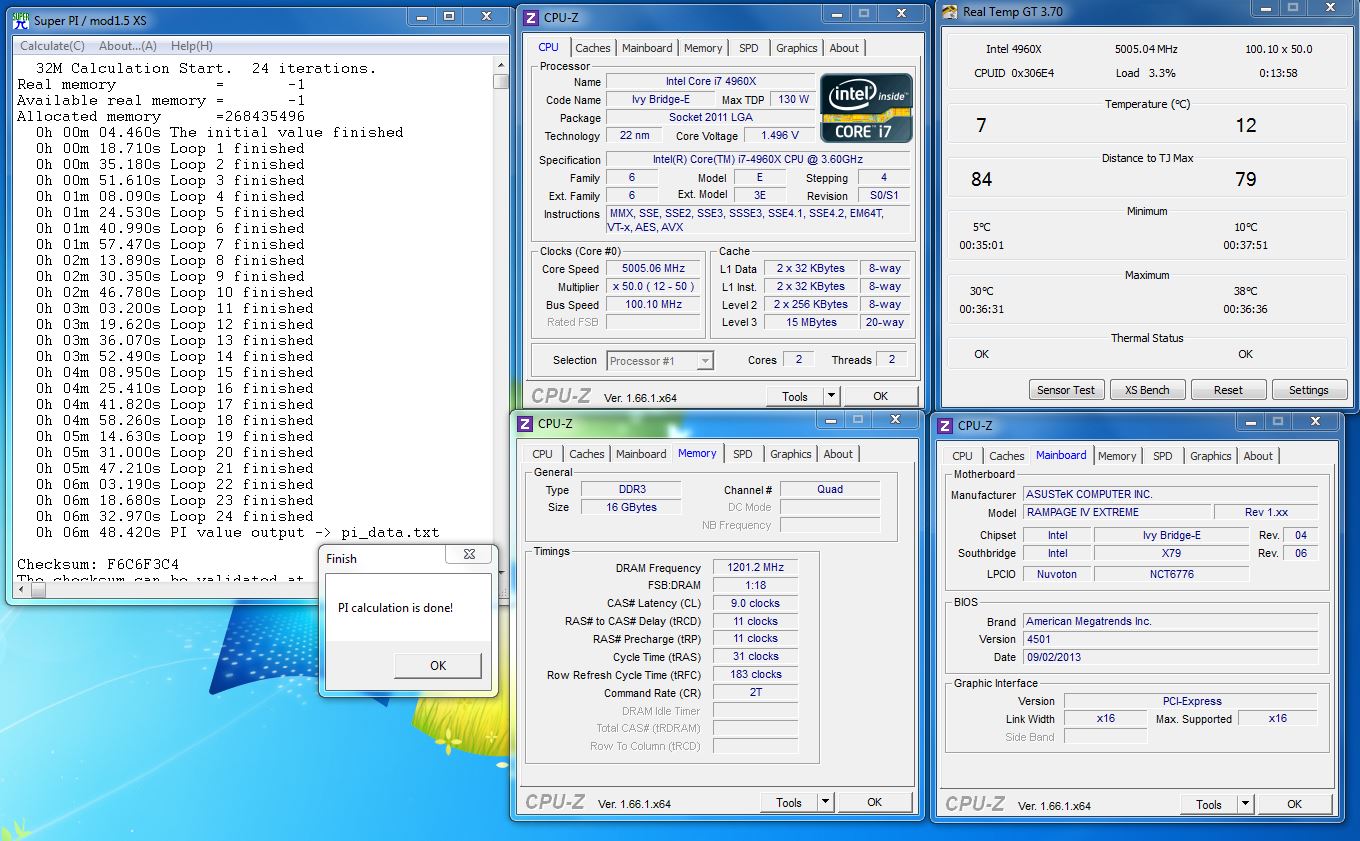Click the 5005.04 MHz reading in Real Temp
Viewport: 1360px width, 841px height.
(1148, 49)
